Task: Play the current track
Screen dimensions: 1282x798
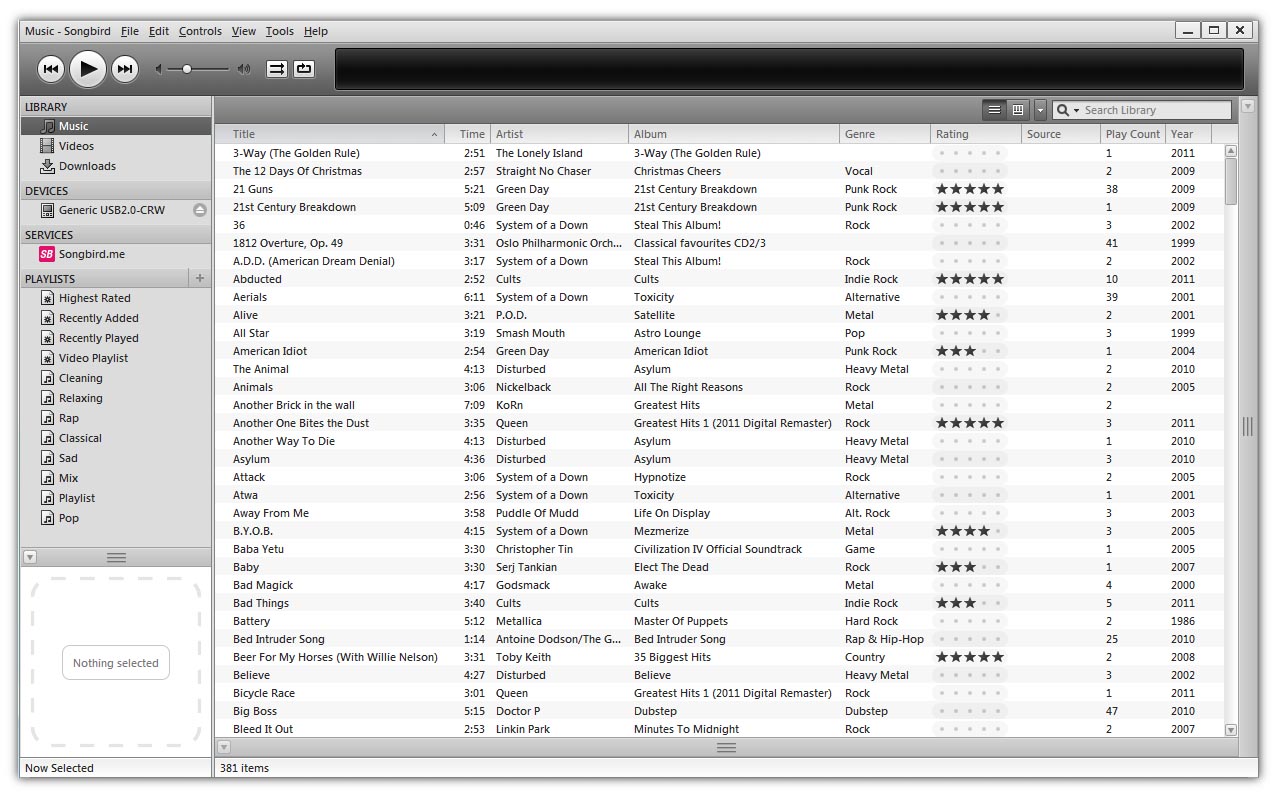Action: click(x=88, y=69)
